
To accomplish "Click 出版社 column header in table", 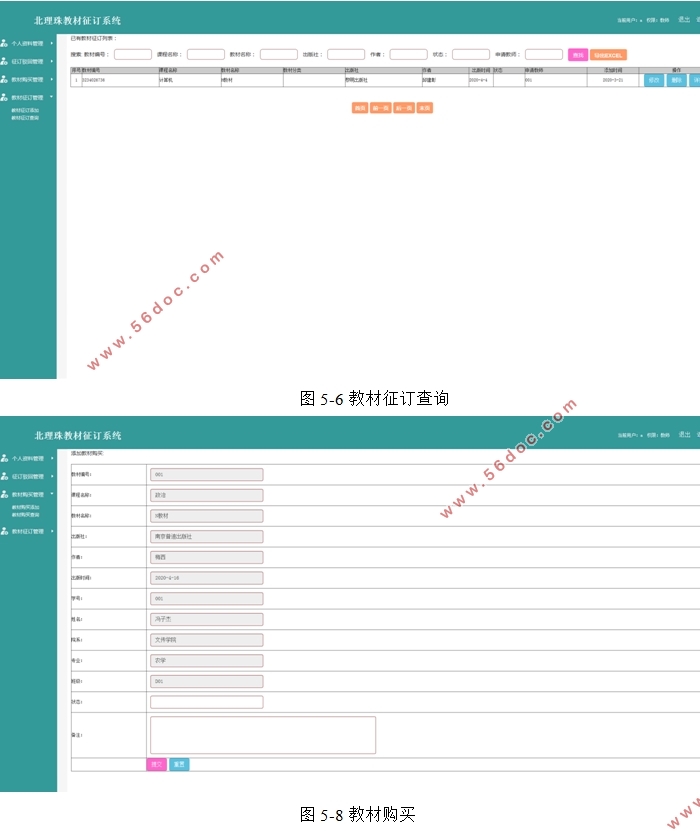I will [x=383, y=70].
